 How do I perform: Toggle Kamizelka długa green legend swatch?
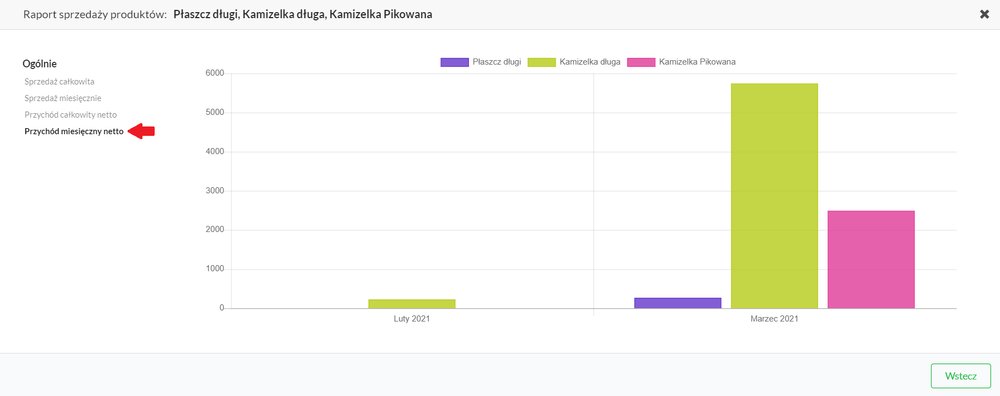[541, 62]
